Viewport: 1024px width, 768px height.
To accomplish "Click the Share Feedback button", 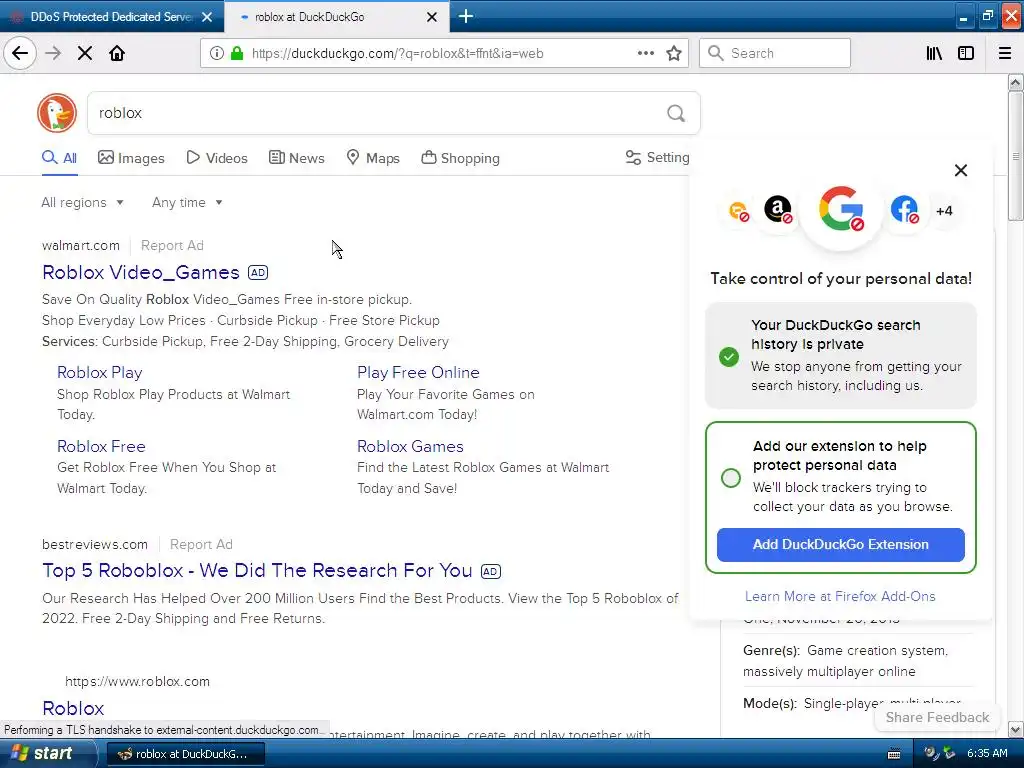I will coord(937,717).
